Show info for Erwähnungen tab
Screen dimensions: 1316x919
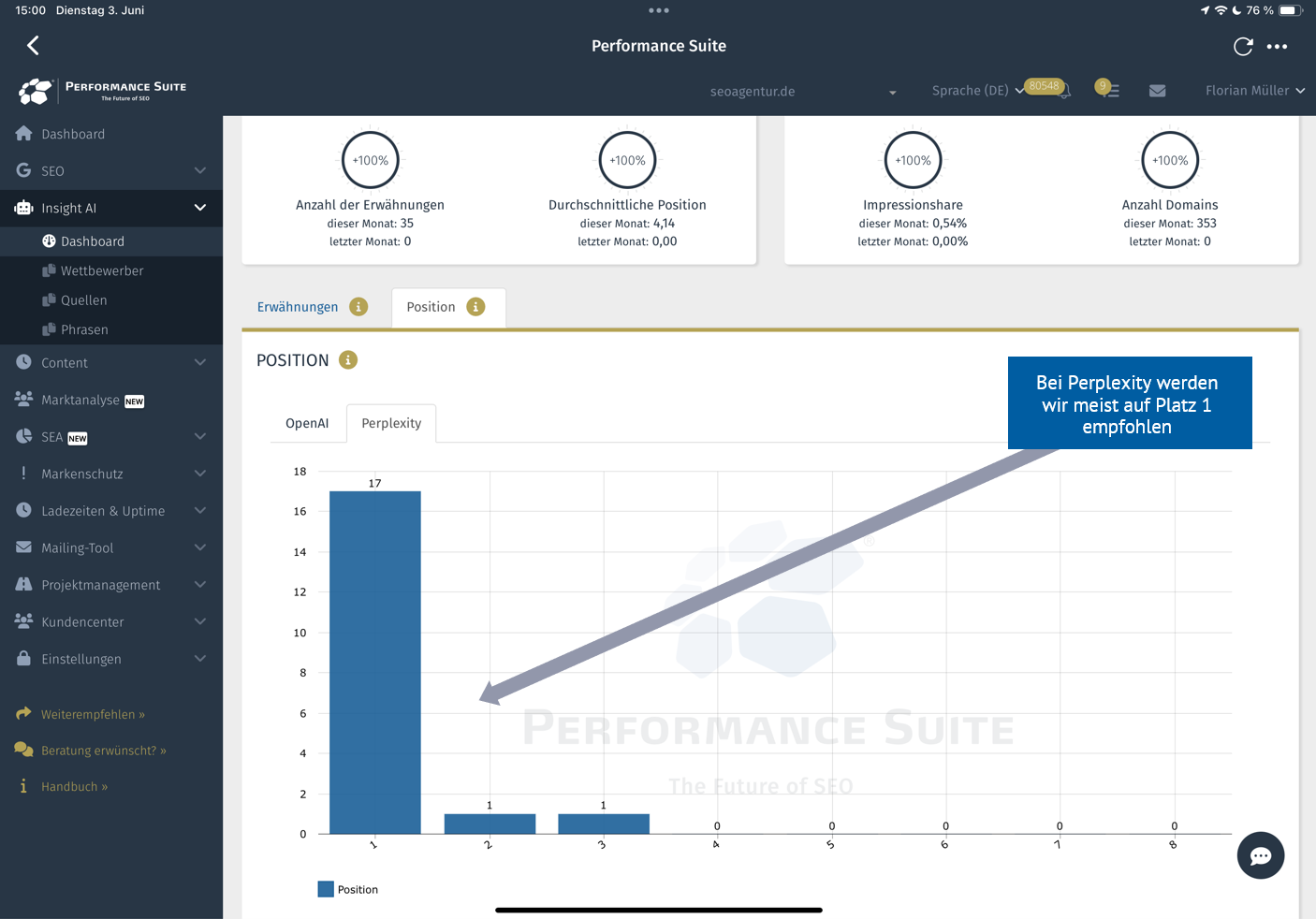[x=358, y=307]
